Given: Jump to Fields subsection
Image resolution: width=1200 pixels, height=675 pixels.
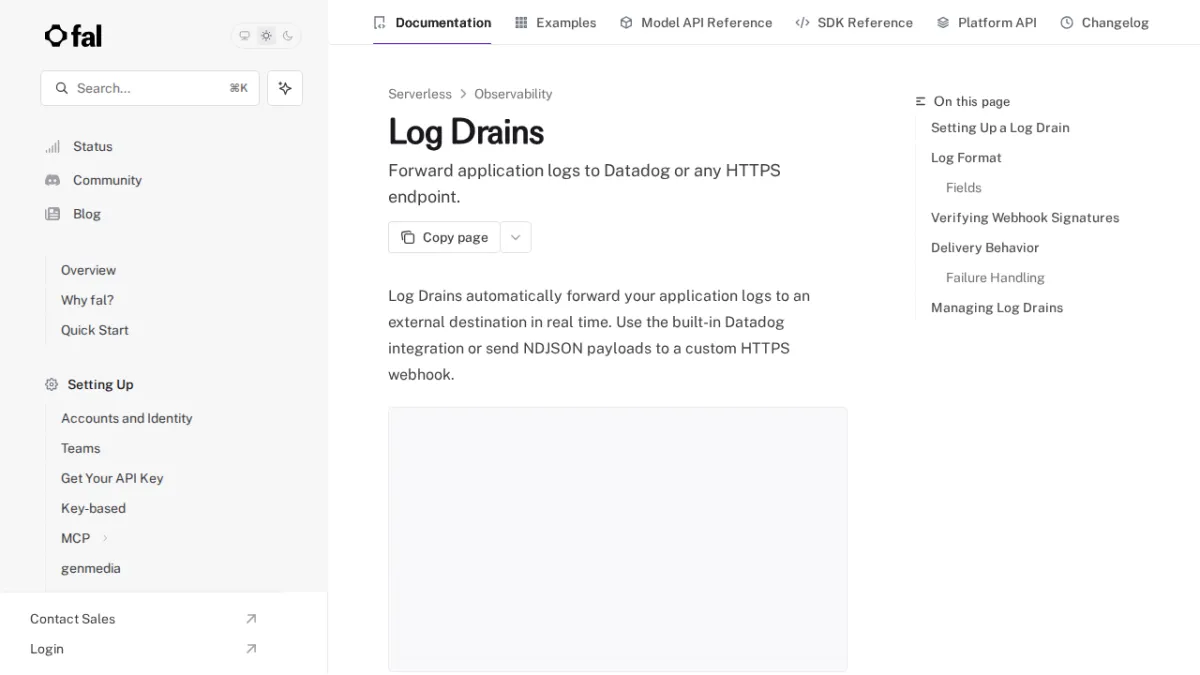Looking at the screenshot, I should coord(964,188).
